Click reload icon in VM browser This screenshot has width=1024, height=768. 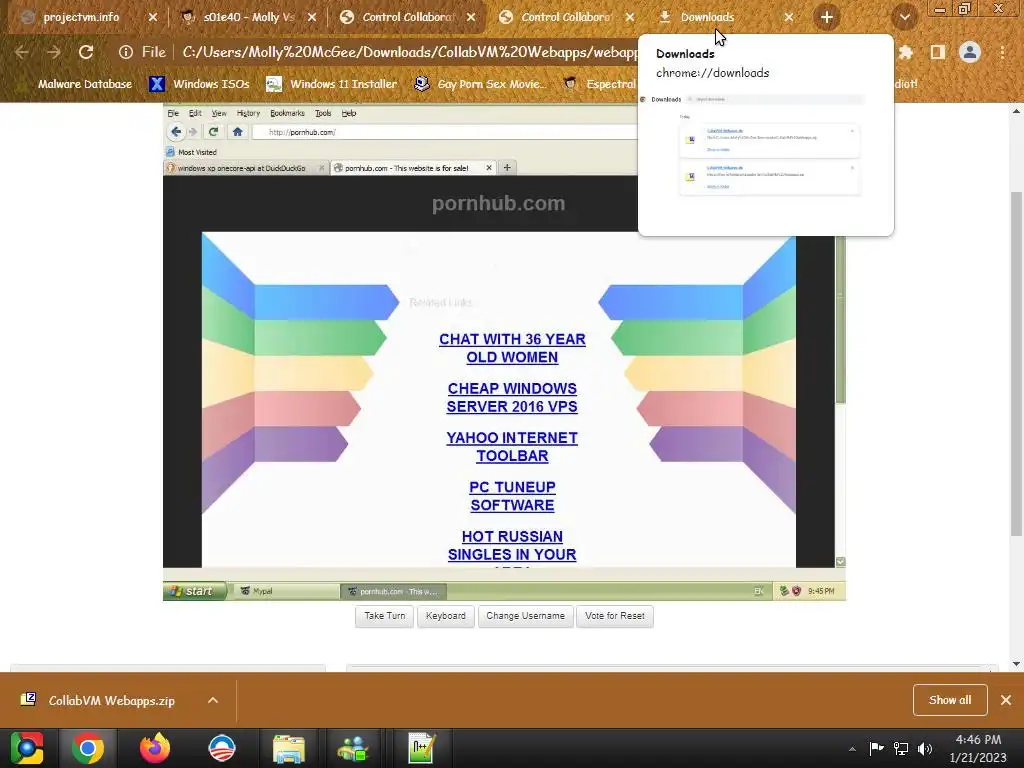[213, 132]
